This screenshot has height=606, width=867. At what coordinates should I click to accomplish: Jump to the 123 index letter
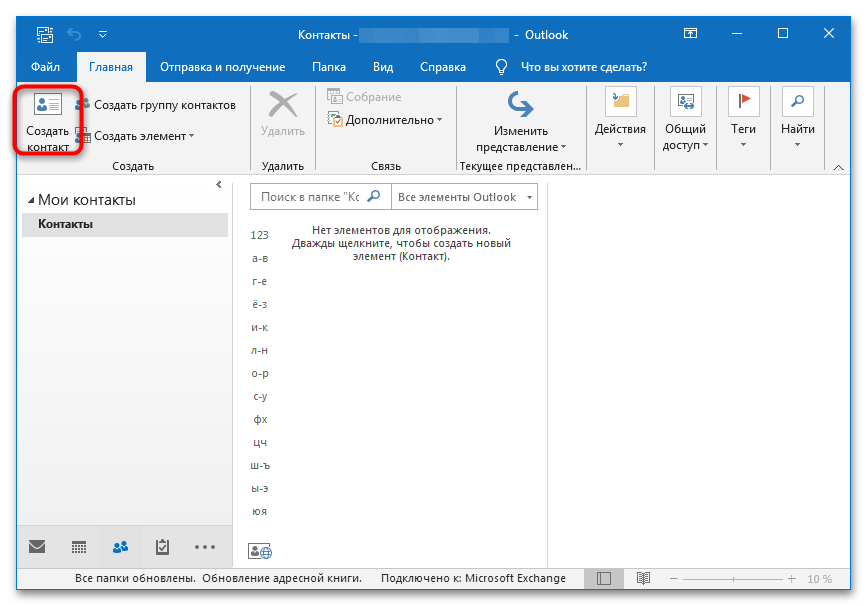(x=259, y=235)
